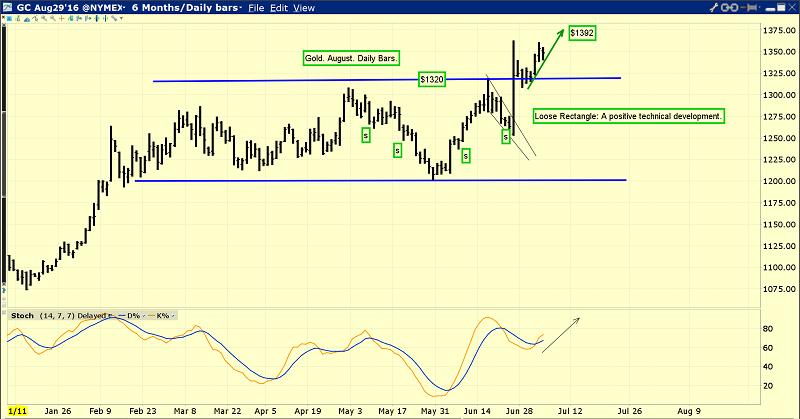Click the May 17 date axis label
This screenshot has width=800, height=419.
[392, 411]
